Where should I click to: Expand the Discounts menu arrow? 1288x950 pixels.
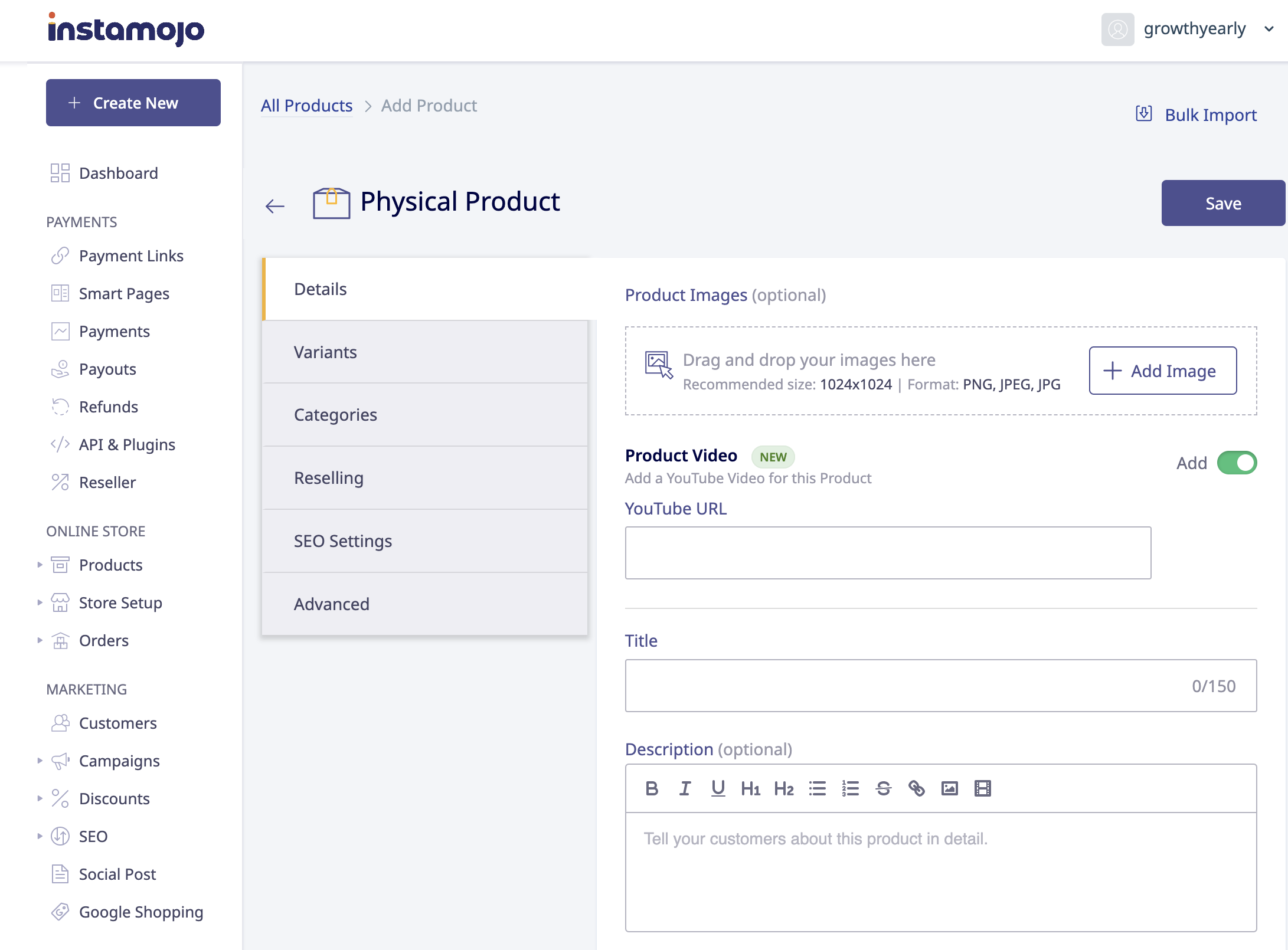click(x=40, y=798)
